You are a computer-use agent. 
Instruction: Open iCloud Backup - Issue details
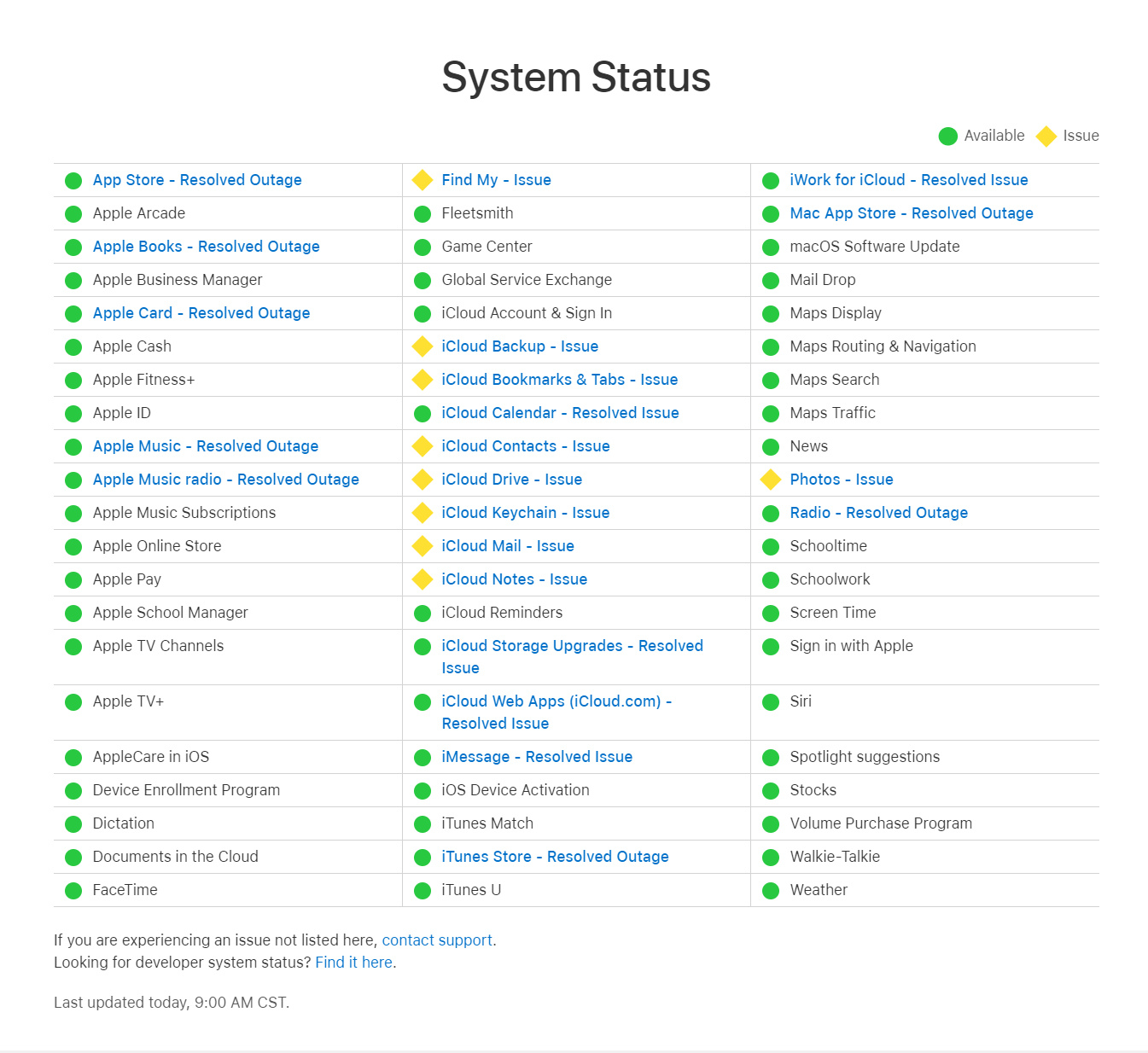[x=520, y=346]
